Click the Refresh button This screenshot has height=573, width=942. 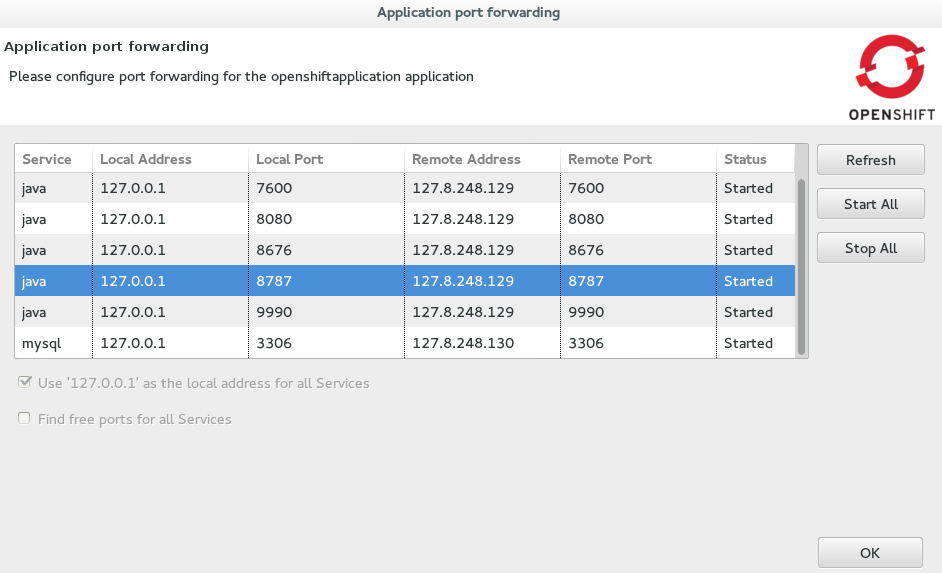871,160
